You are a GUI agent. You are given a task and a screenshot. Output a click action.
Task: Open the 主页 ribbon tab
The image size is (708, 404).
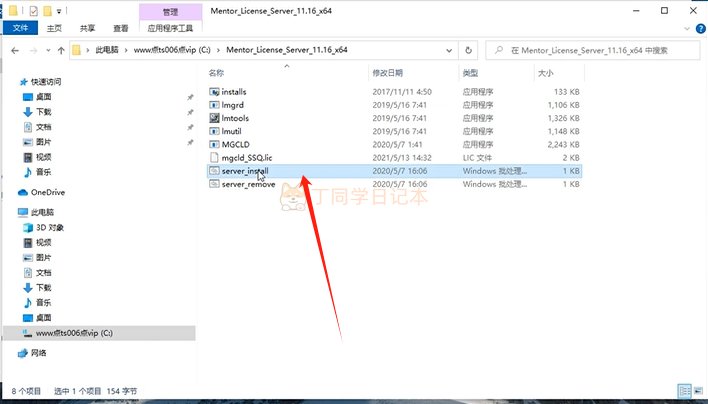tap(54, 28)
